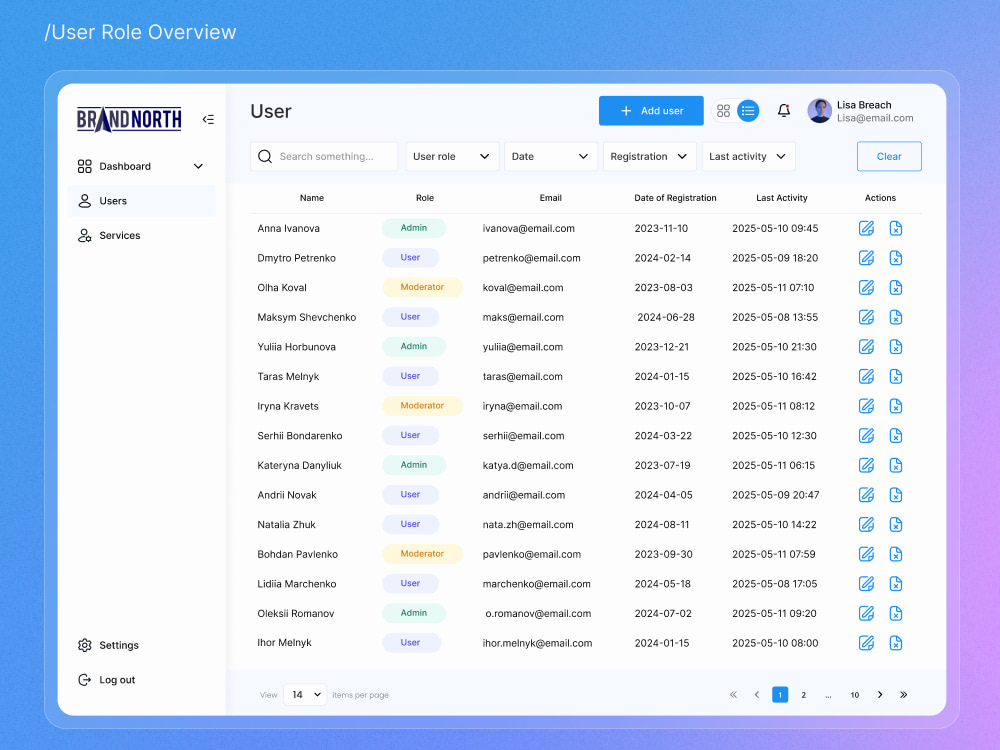The image size is (1000, 750).
Task: Edit Anna Ivanova's record
Action: (866, 228)
